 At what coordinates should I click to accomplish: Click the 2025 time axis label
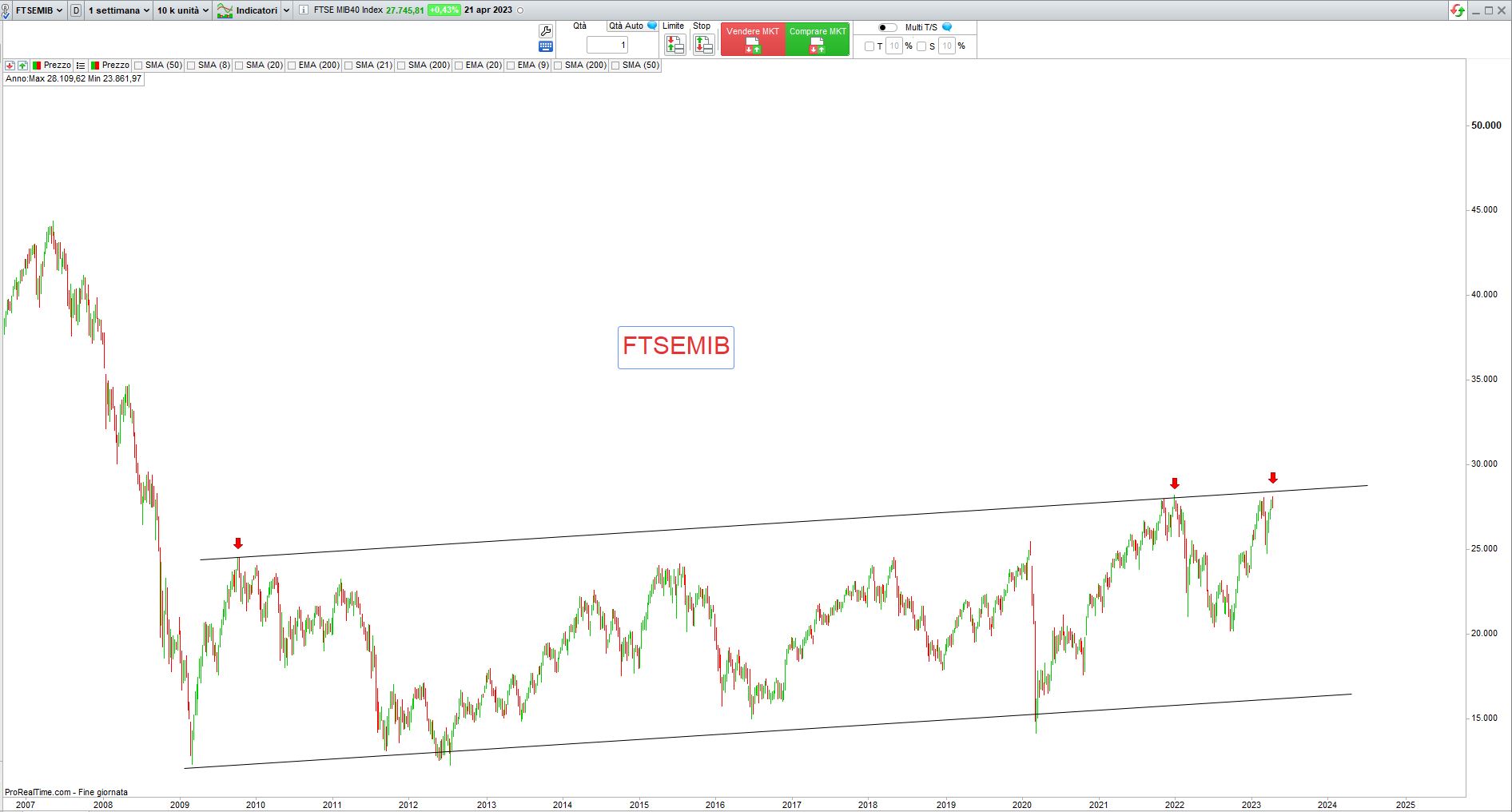(1406, 805)
